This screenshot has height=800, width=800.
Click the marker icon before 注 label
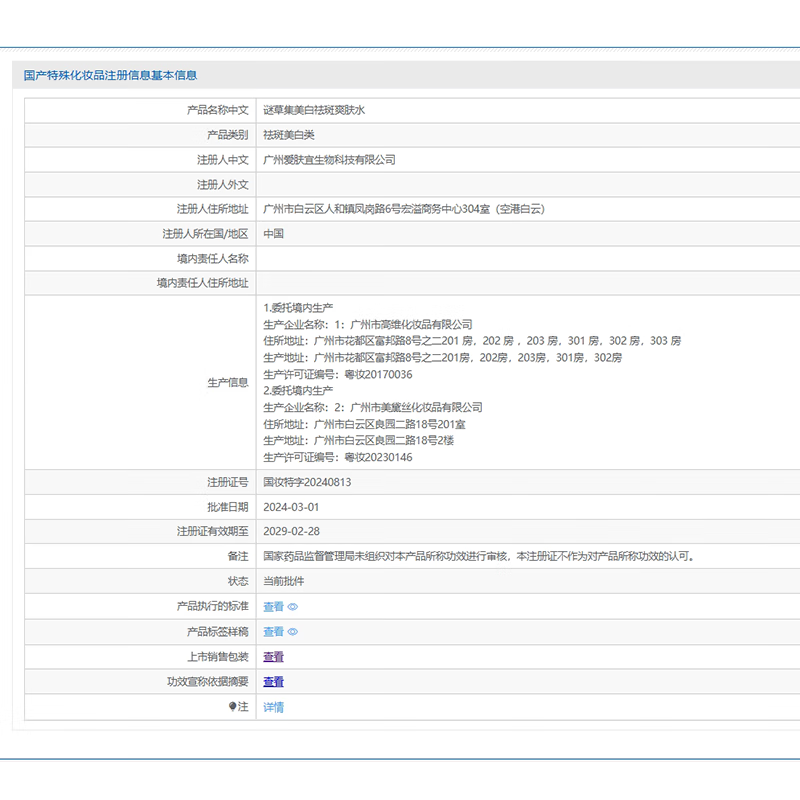[x=230, y=707]
